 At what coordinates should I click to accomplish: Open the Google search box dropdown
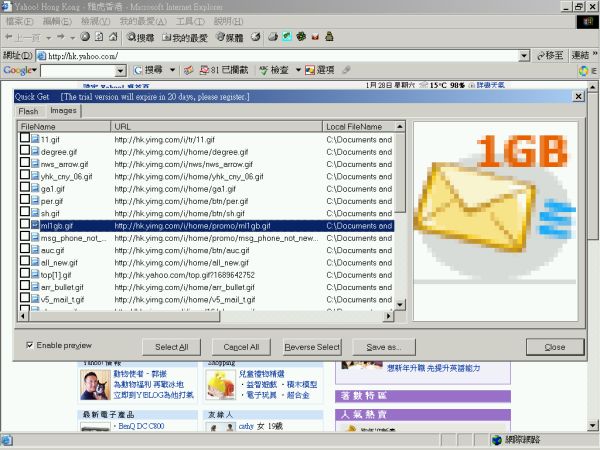click(x=120, y=70)
